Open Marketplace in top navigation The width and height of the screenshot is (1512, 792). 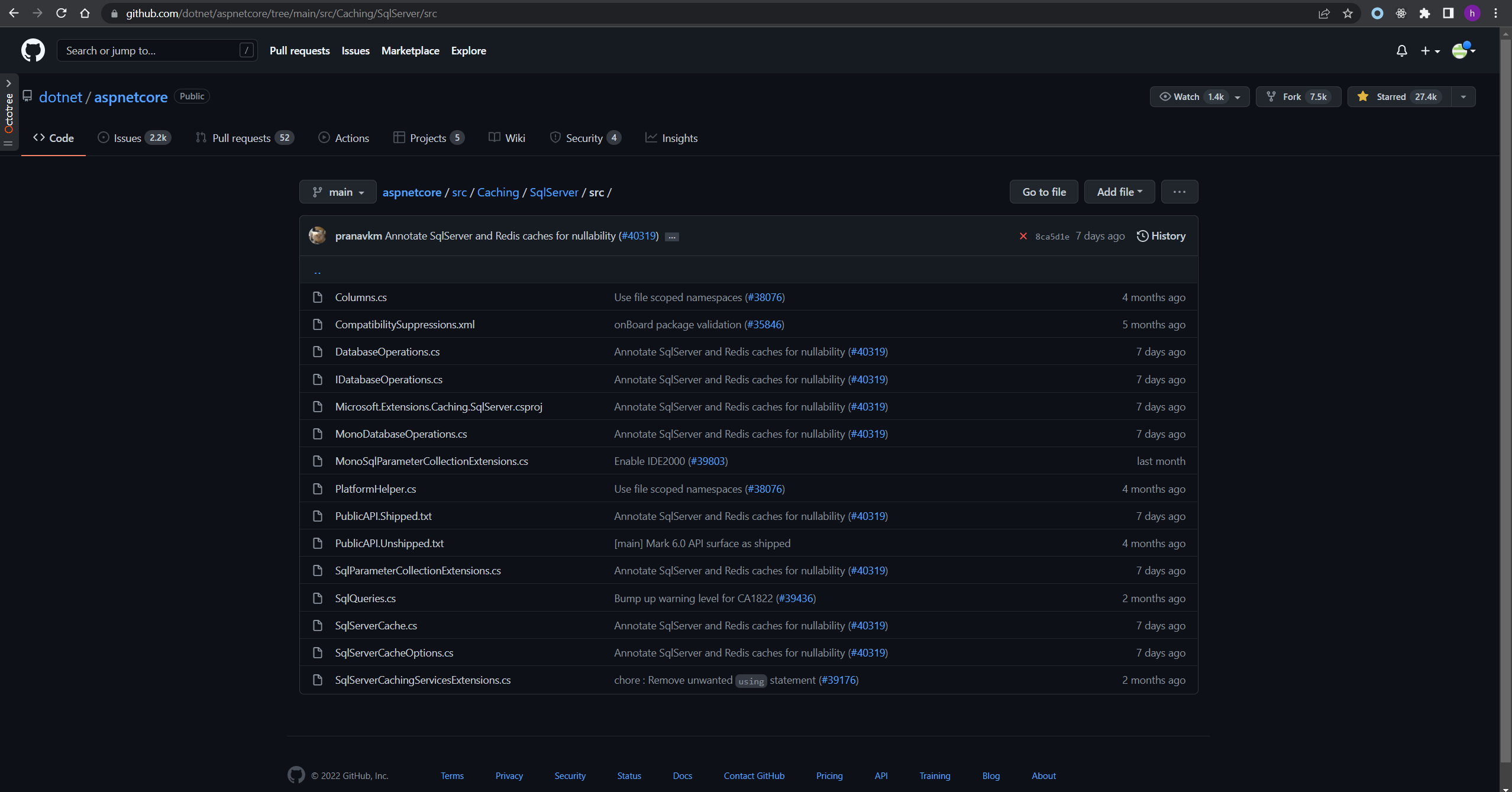point(411,51)
